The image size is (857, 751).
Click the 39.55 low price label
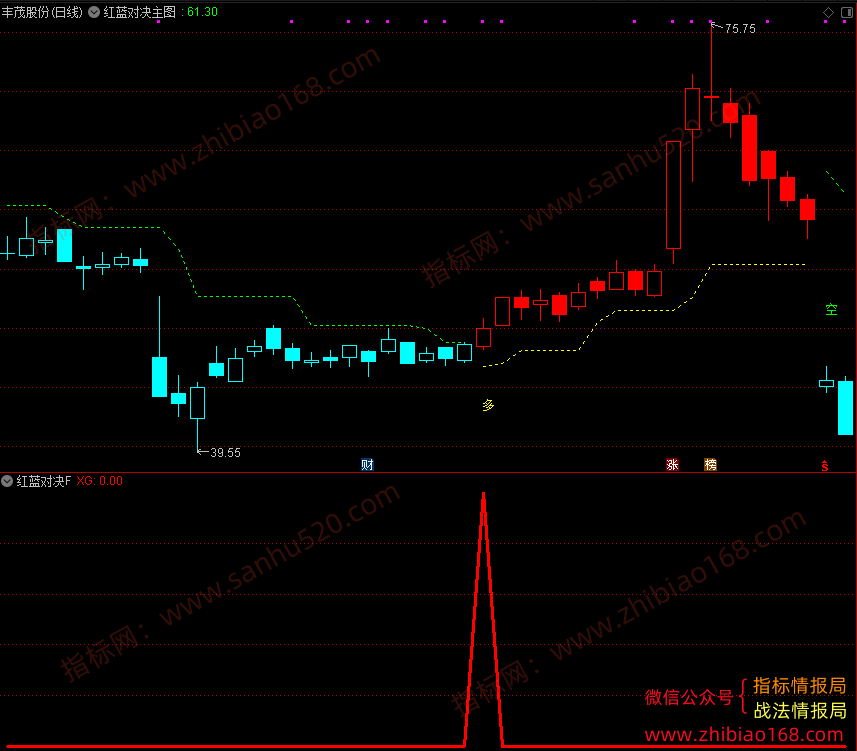(225, 453)
